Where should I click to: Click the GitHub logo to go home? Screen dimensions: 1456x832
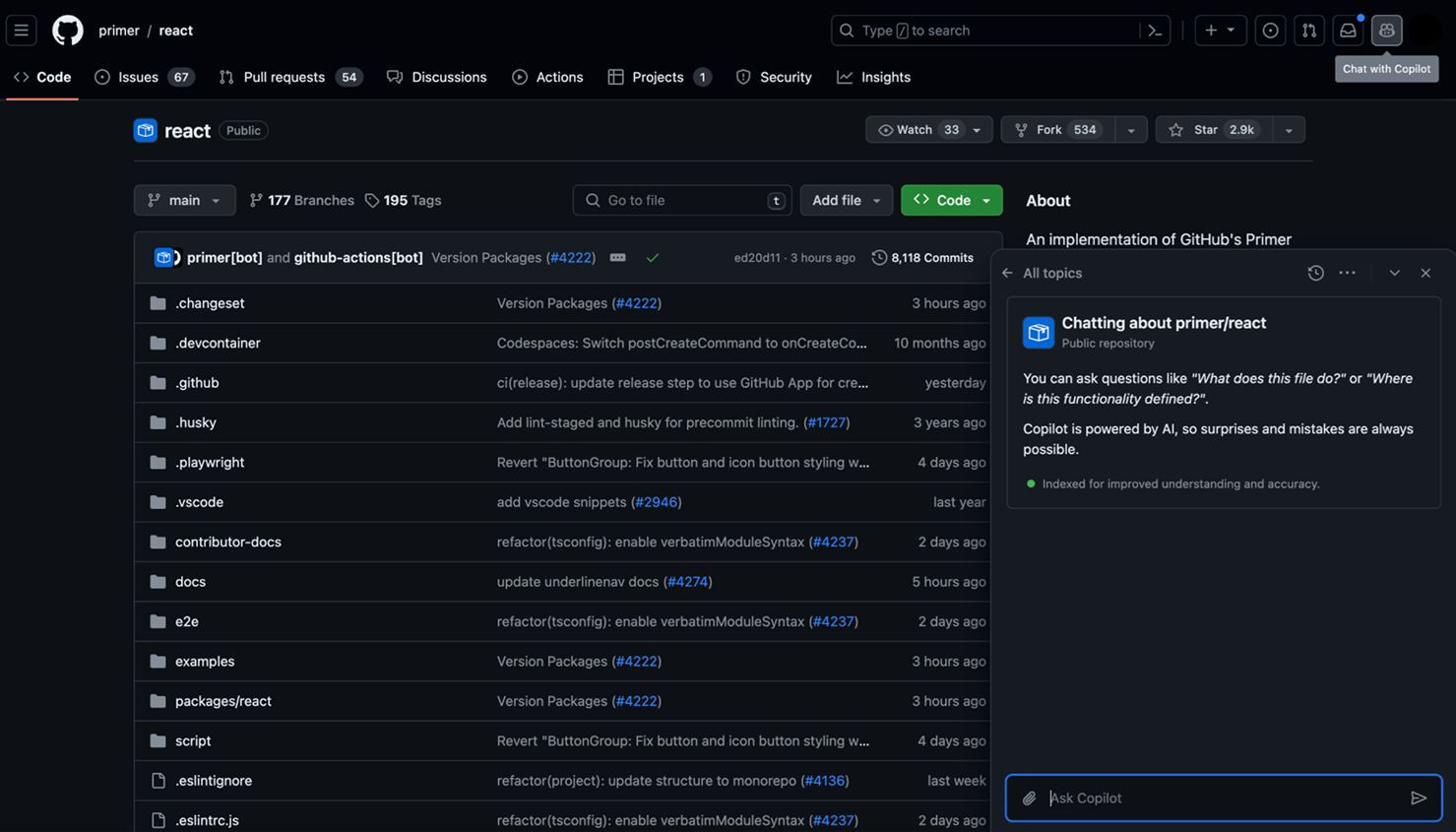[67, 31]
